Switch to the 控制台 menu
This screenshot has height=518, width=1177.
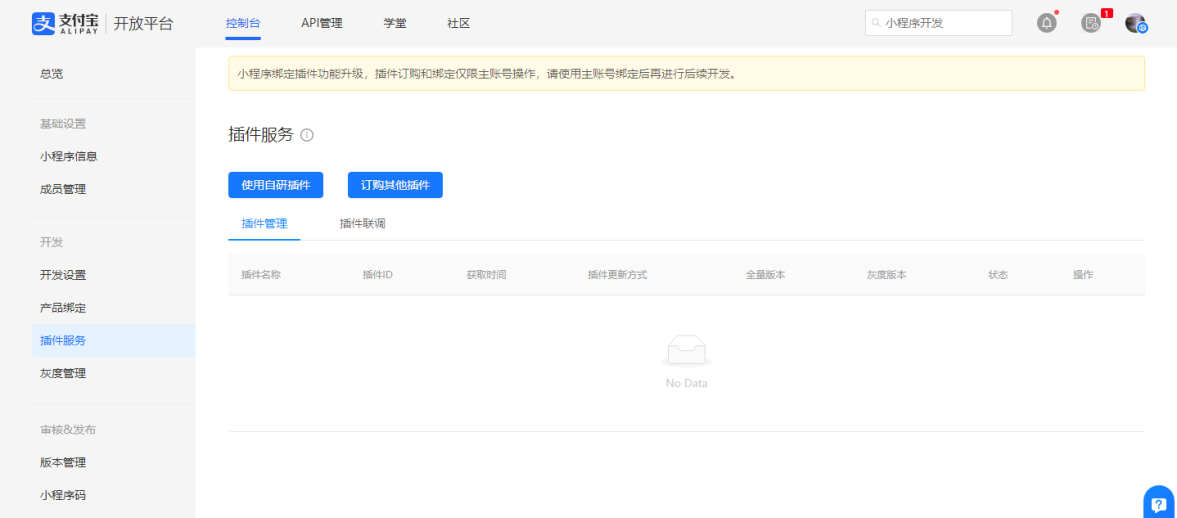(x=243, y=23)
